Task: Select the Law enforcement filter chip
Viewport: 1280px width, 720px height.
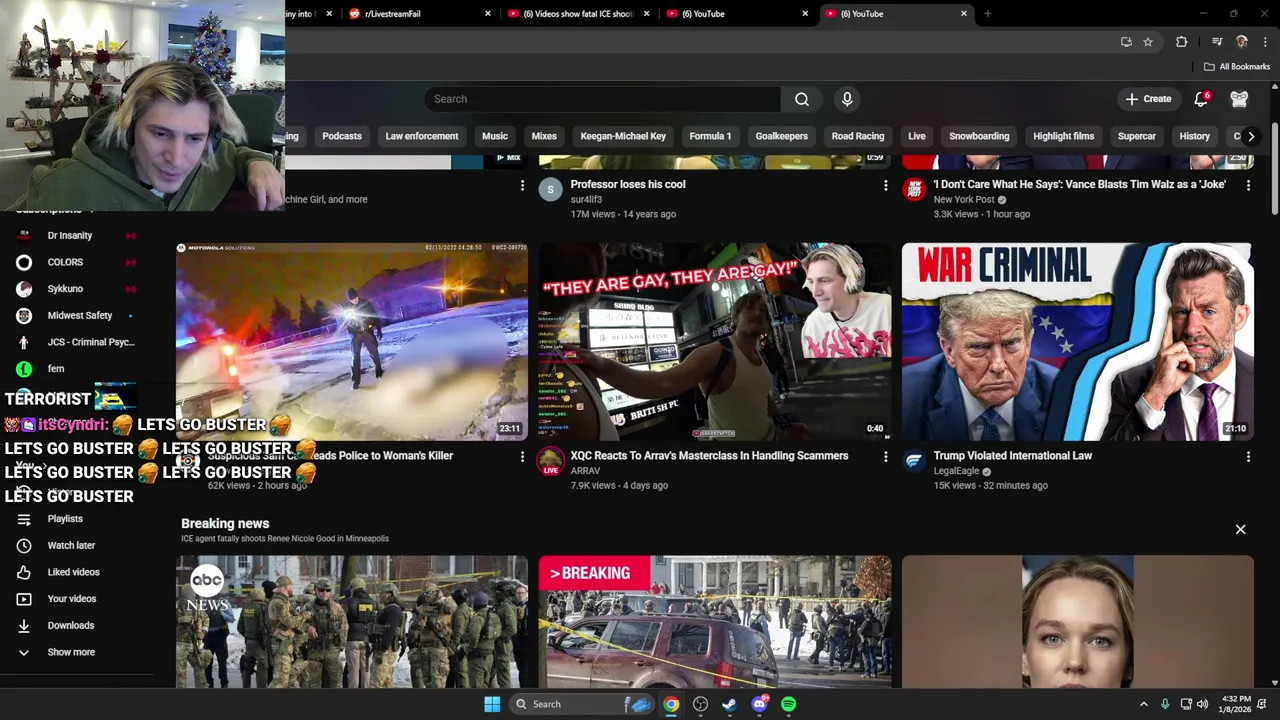Action: [422, 136]
